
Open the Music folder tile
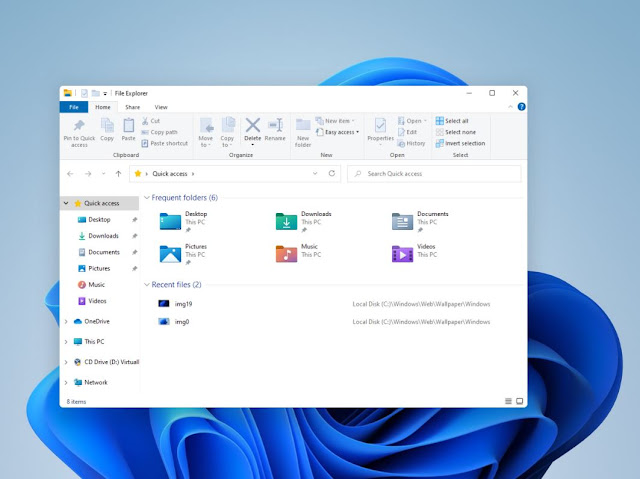pyautogui.click(x=299, y=253)
